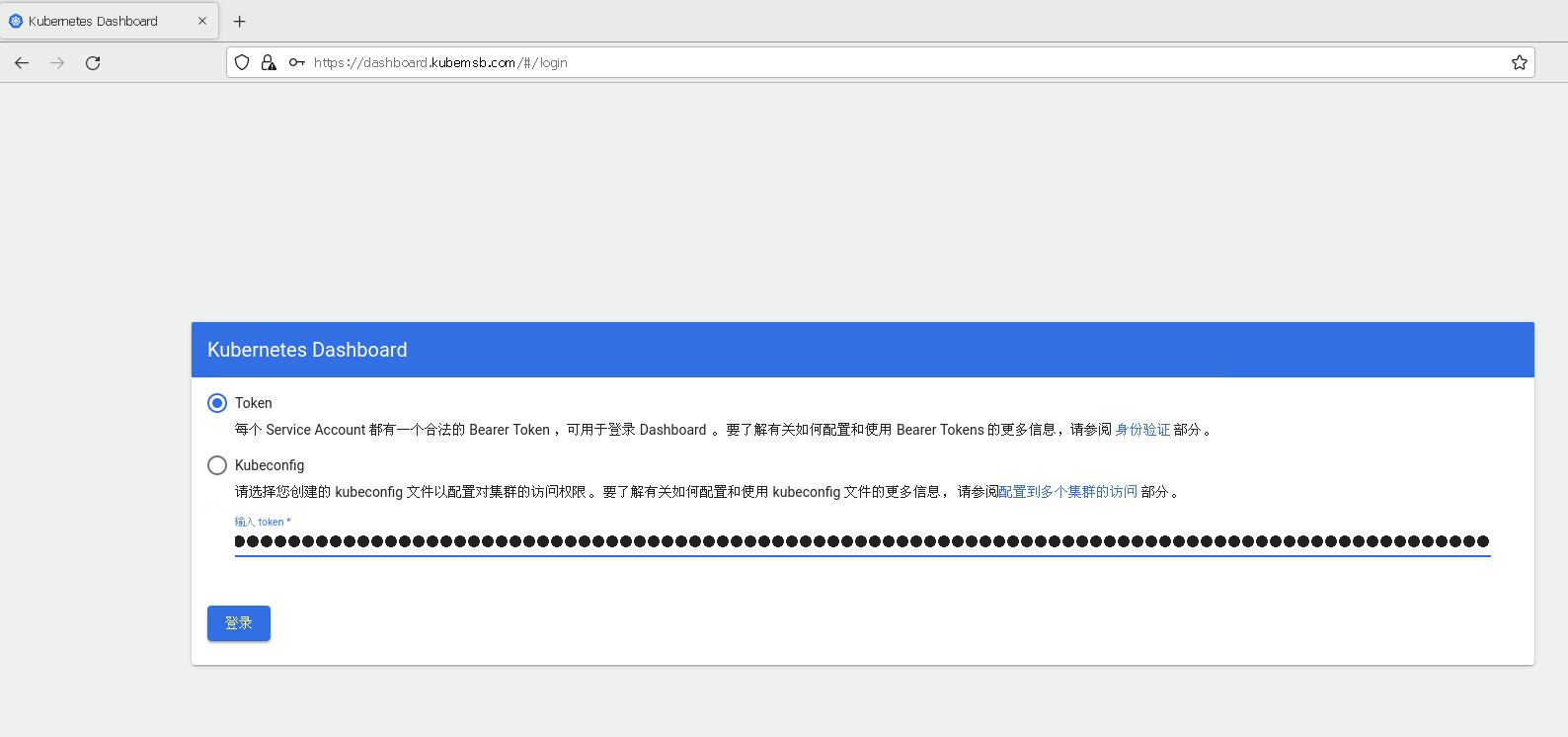This screenshot has height=737, width=1568.
Task: Focus the masked token input field
Action: [861, 541]
